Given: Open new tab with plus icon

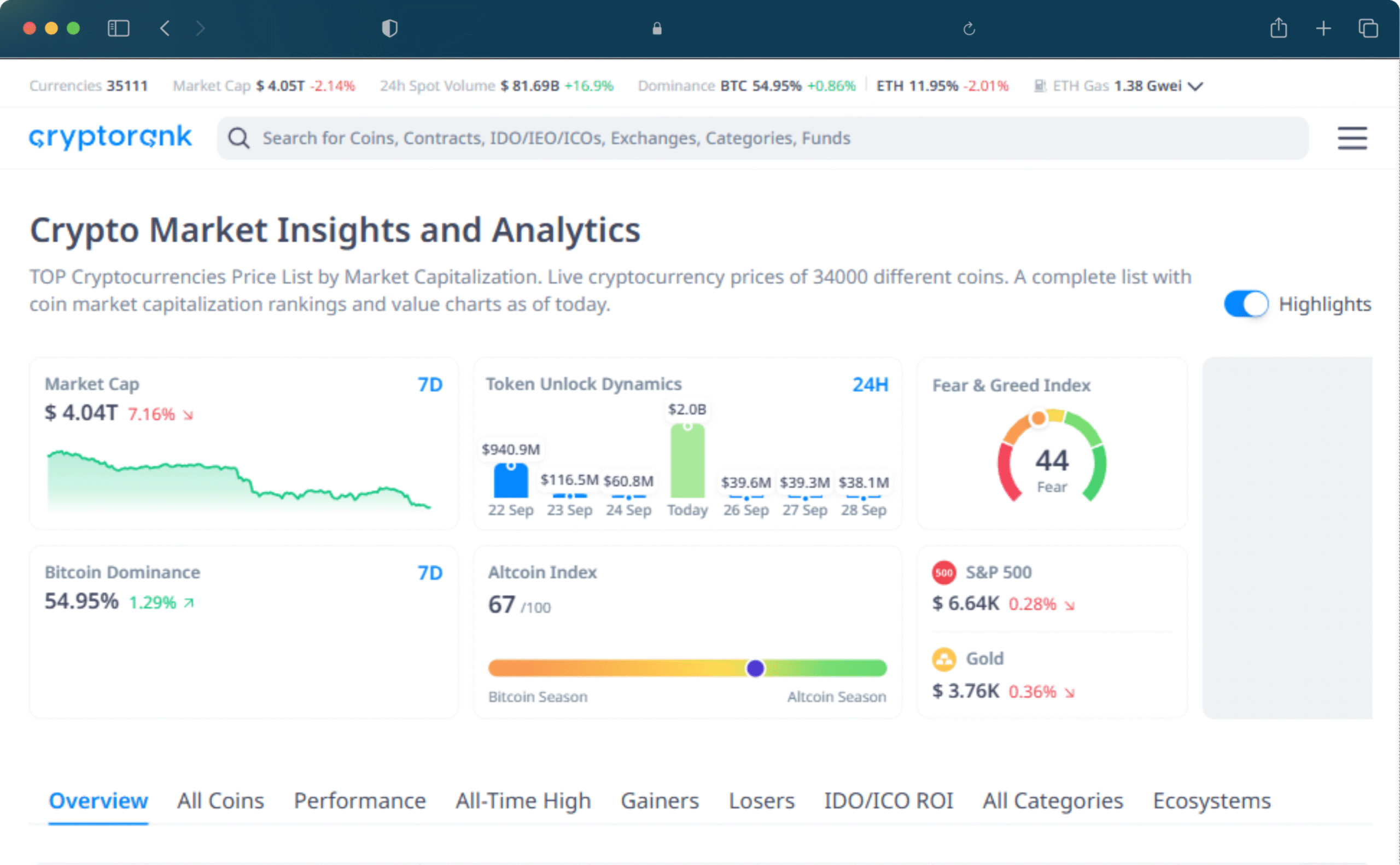Looking at the screenshot, I should point(1323,28).
